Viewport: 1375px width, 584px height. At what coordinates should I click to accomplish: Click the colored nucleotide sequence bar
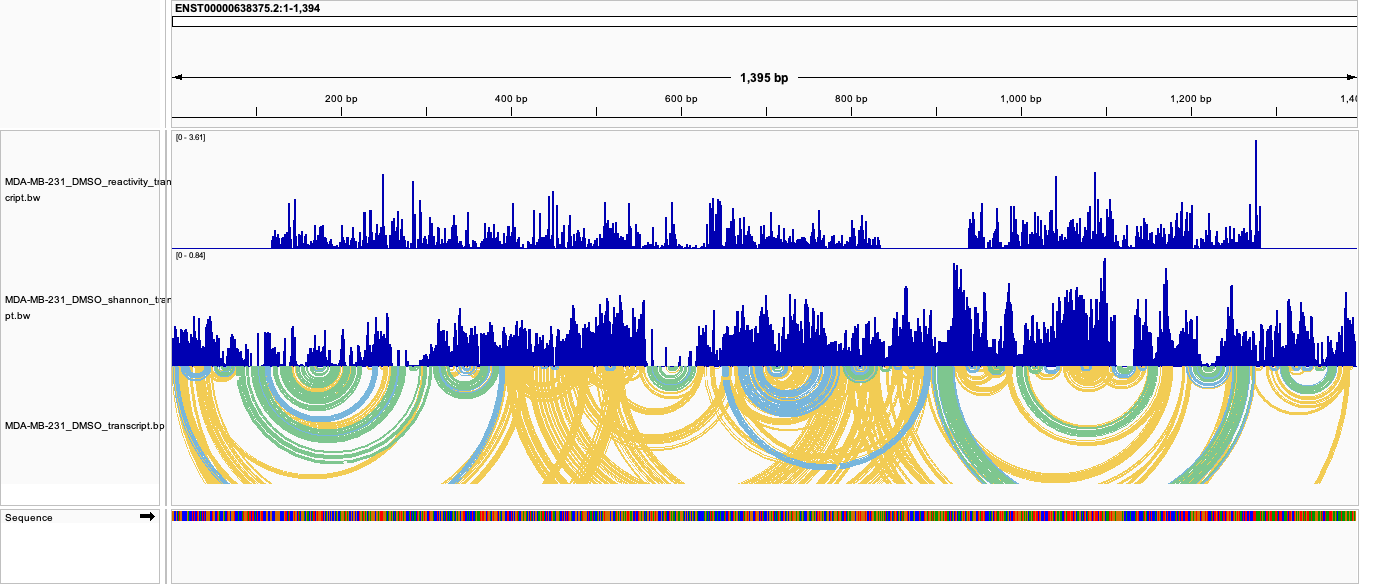[x=764, y=516]
